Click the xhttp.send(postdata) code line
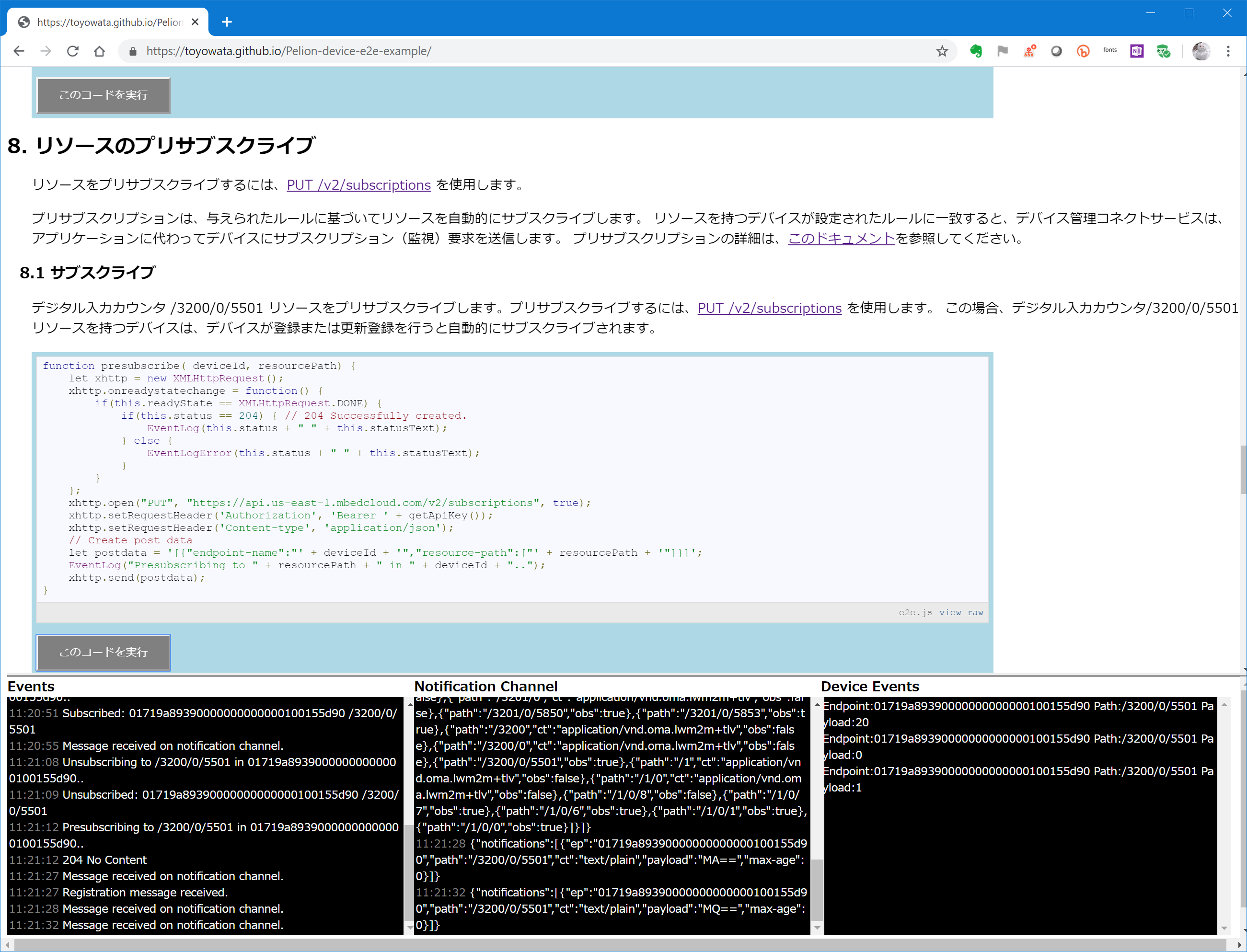This screenshot has height=952, width=1247. [x=137, y=577]
